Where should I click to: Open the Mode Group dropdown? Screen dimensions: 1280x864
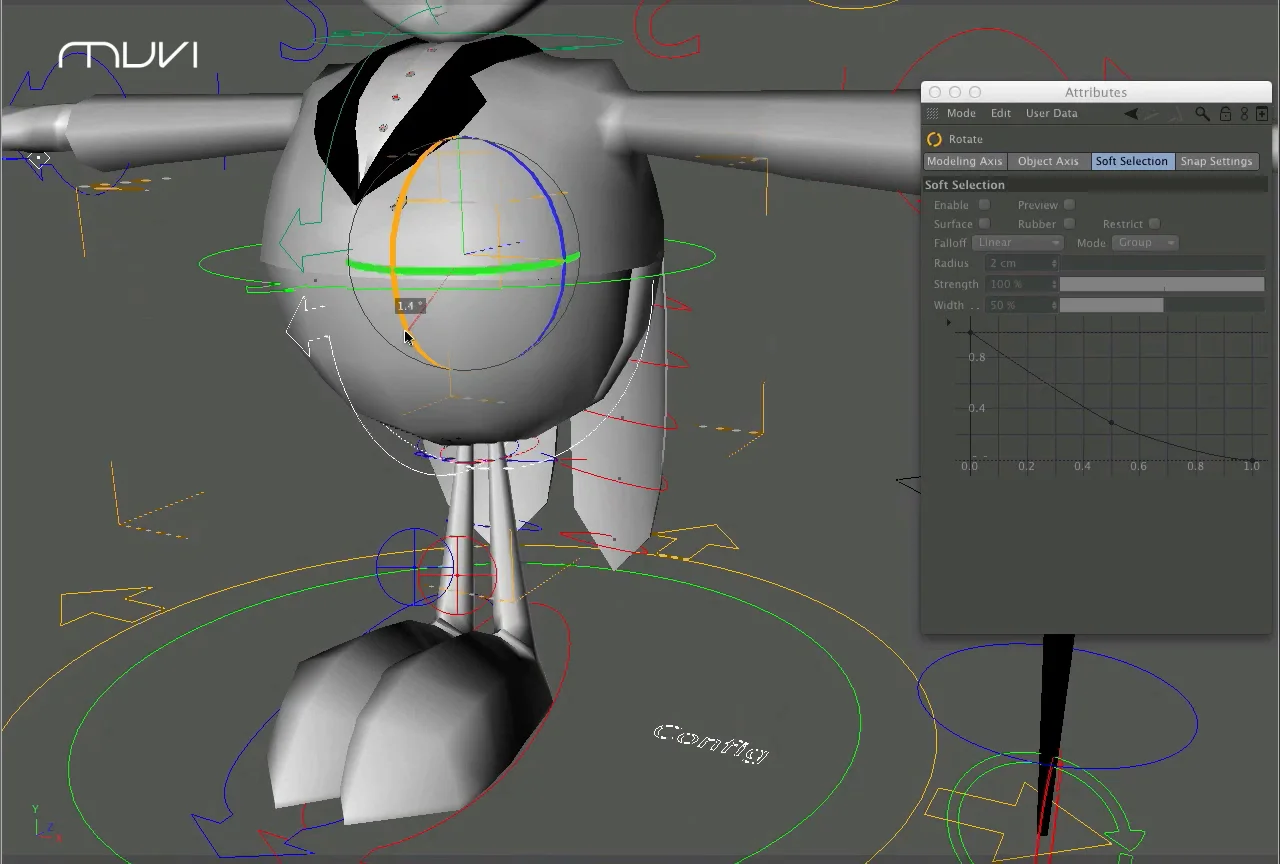point(1145,243)
